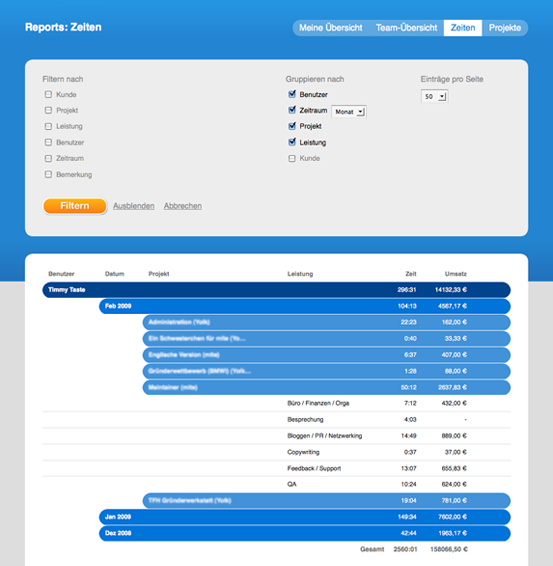Viewport: 553px width, 566px height.
Task: Click the Reports: Zeiten page title
Action: 63,27
